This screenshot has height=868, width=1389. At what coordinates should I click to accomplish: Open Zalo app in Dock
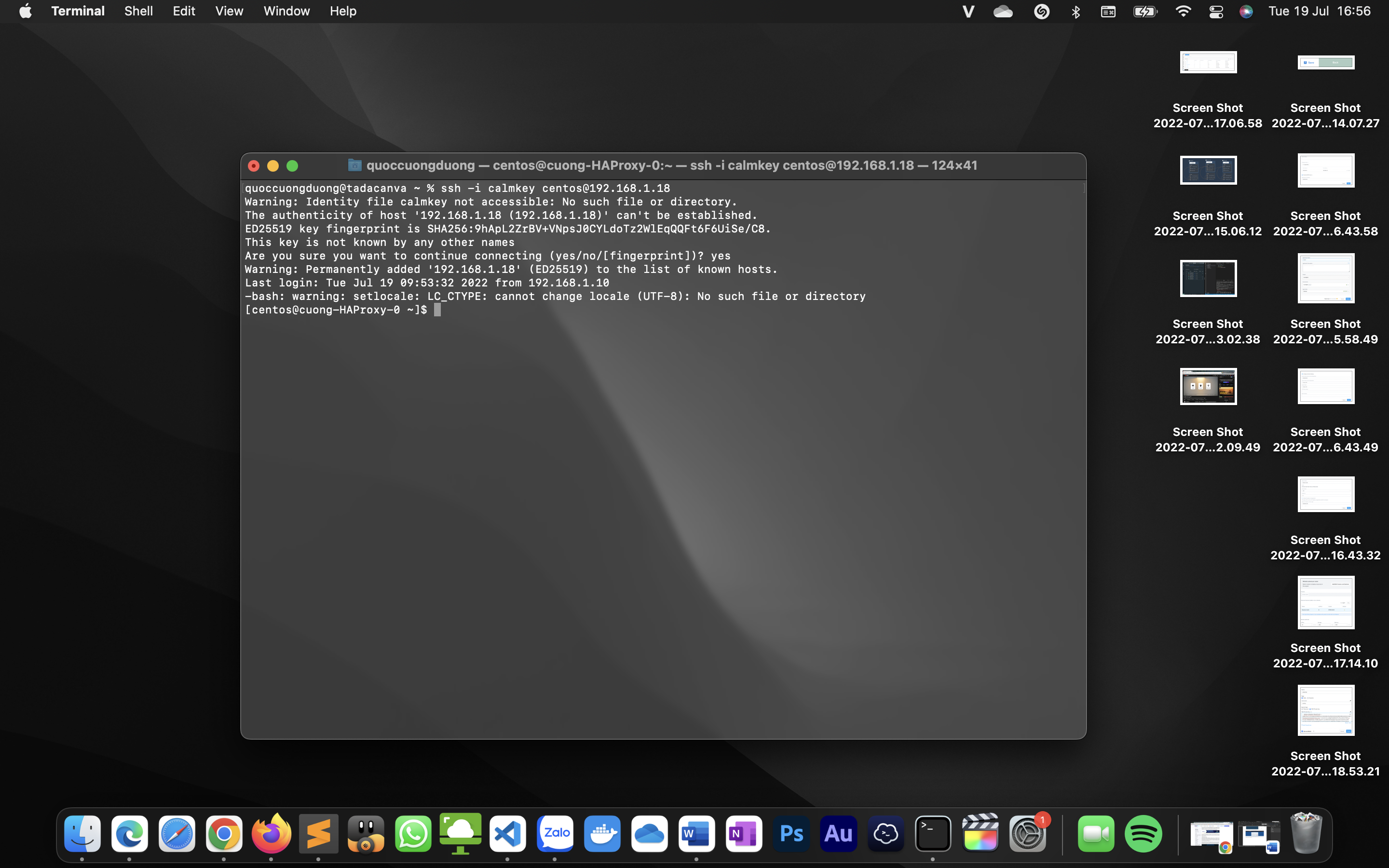coord(555,834)
